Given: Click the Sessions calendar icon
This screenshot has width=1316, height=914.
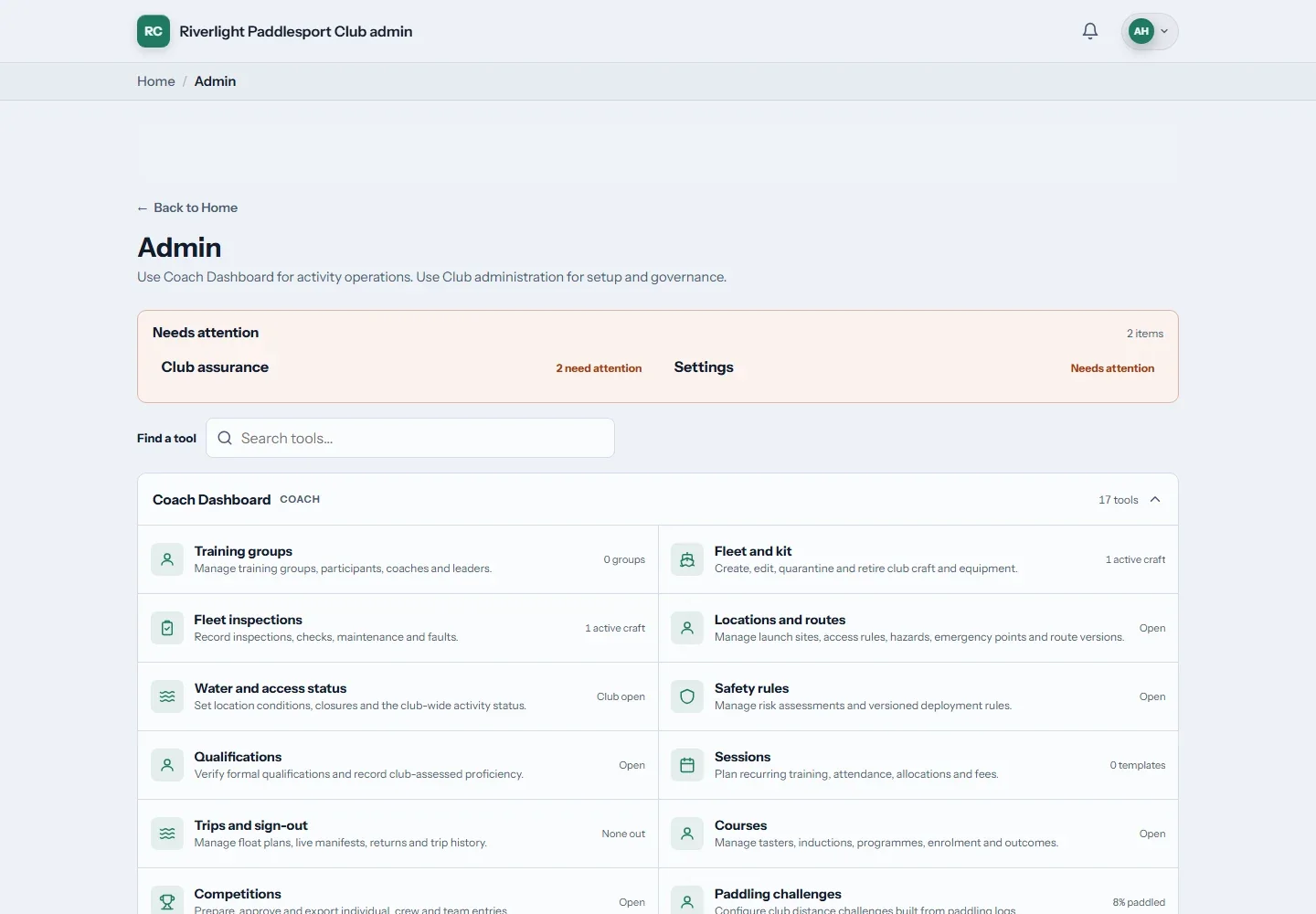Looking at the screenshot, I should [x=687, y=765].
